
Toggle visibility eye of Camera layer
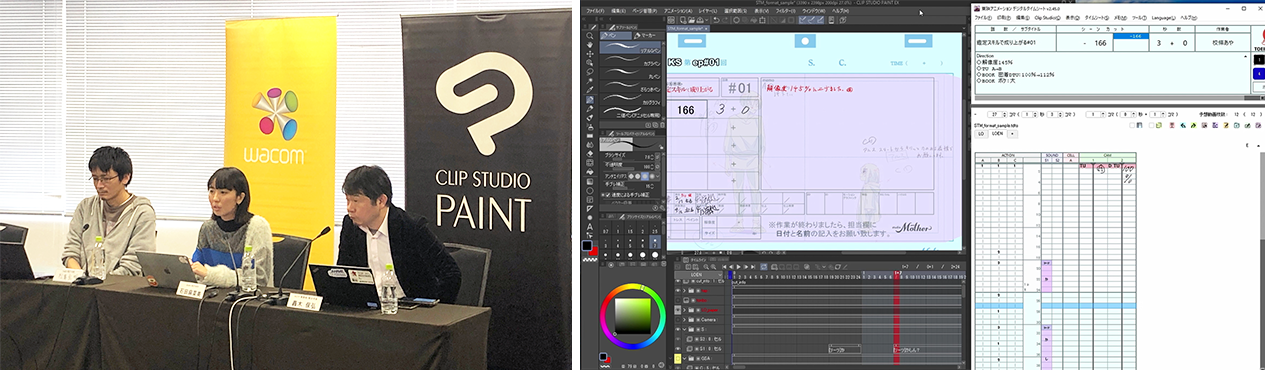pos(678,320)
